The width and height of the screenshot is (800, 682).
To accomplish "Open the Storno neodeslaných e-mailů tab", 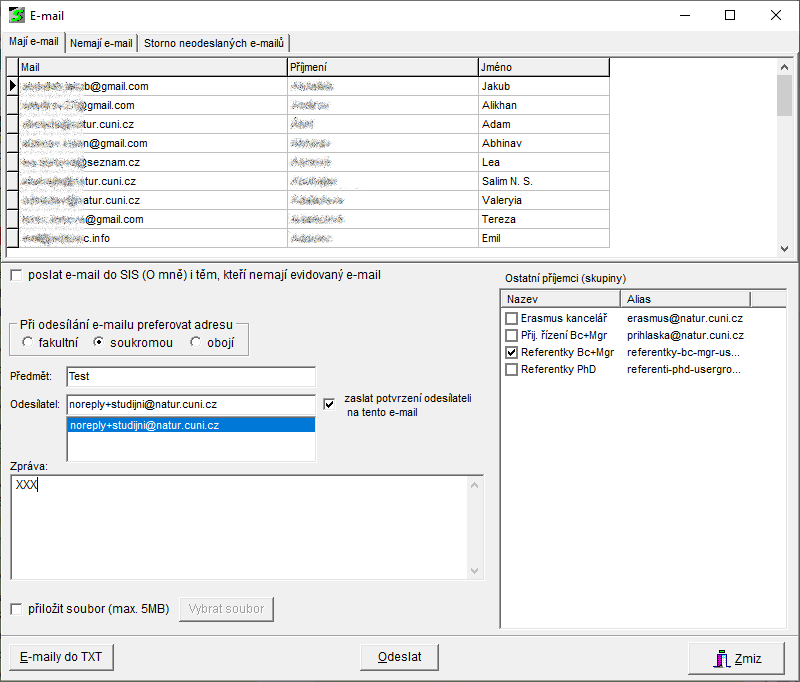I will pos(214,43).
